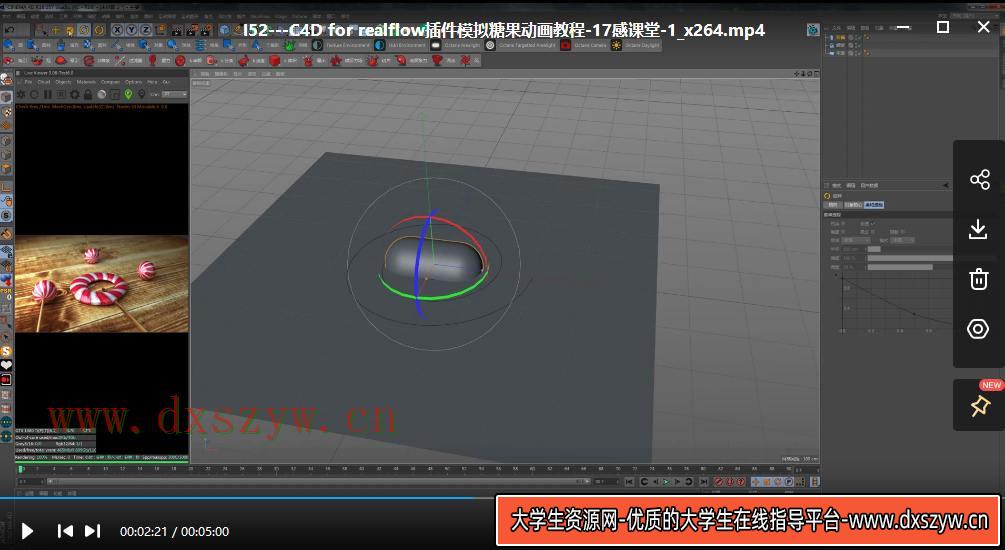Click the blue cube primitive icon
The height and width of the screenshot is (550, 1005).
[x=224, y=30]
